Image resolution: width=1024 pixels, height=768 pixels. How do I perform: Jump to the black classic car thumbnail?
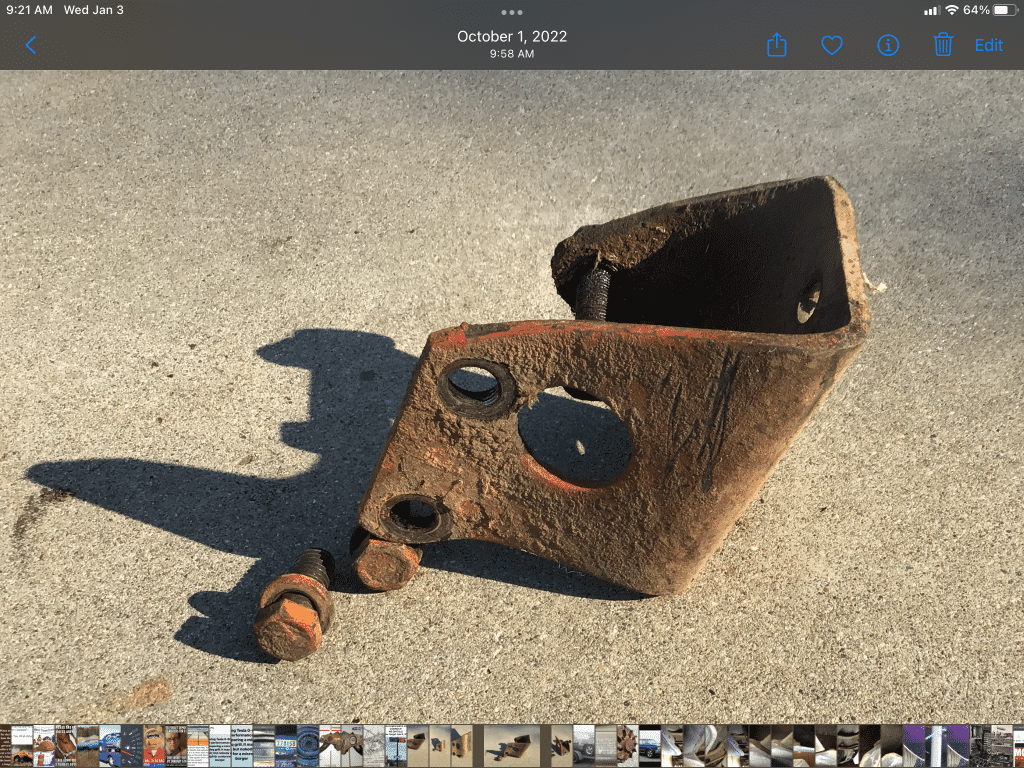649,746
